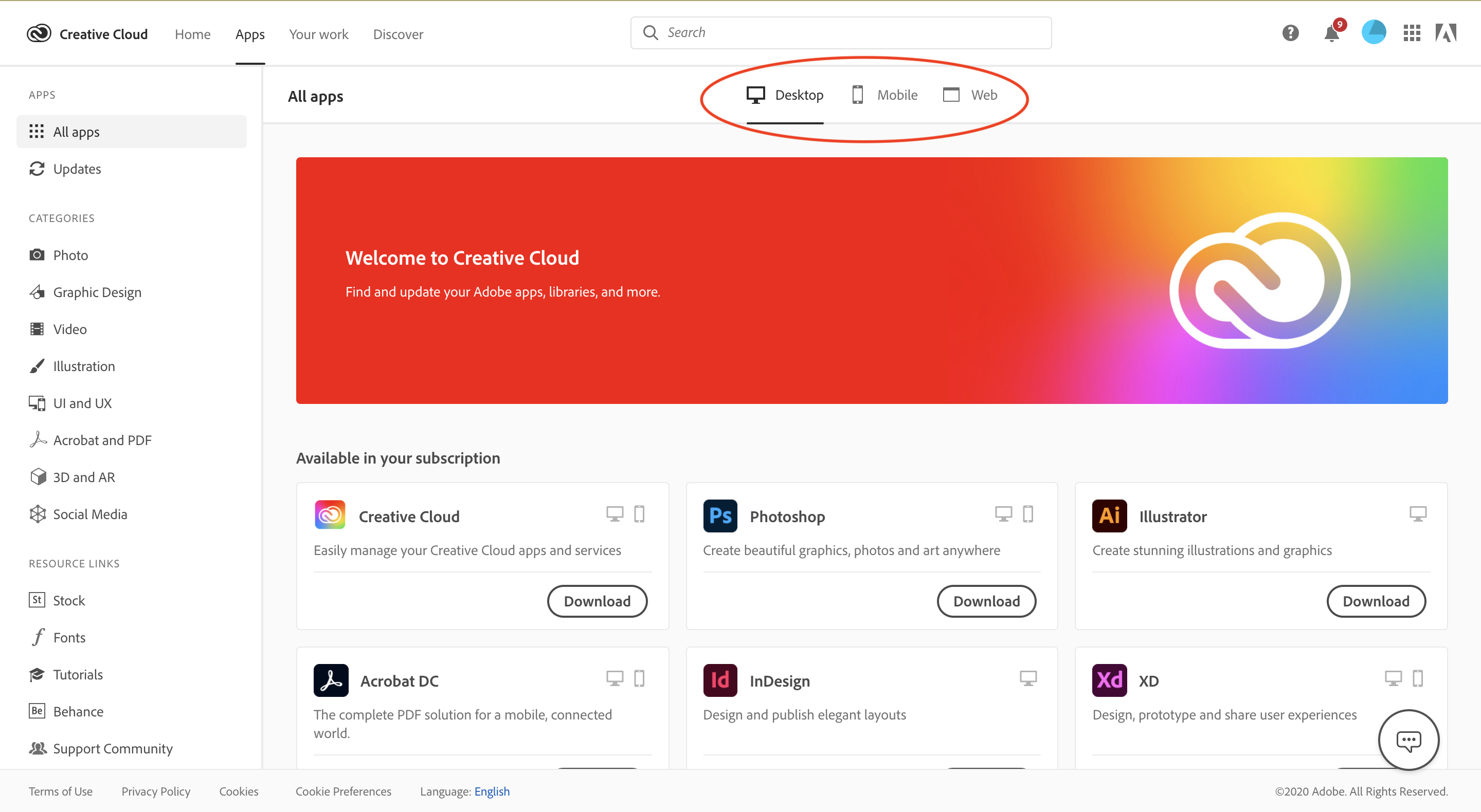The width and height of the screenshot is (1481, 812).
Task: Open the app switcher grid icon
Action: (1412, 33)
